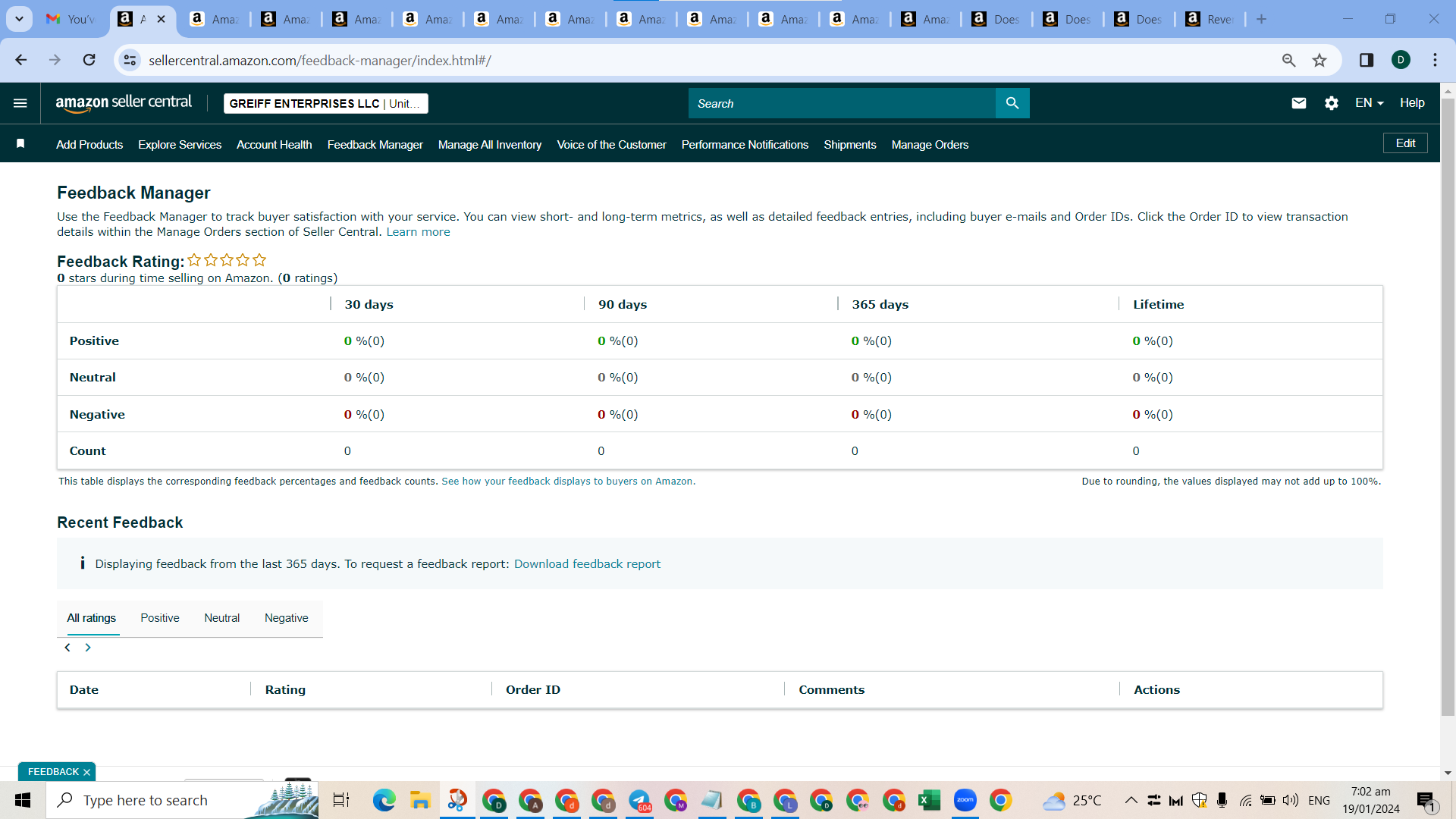Open the weather widget showing 25°C

[x=1071, y=800]
